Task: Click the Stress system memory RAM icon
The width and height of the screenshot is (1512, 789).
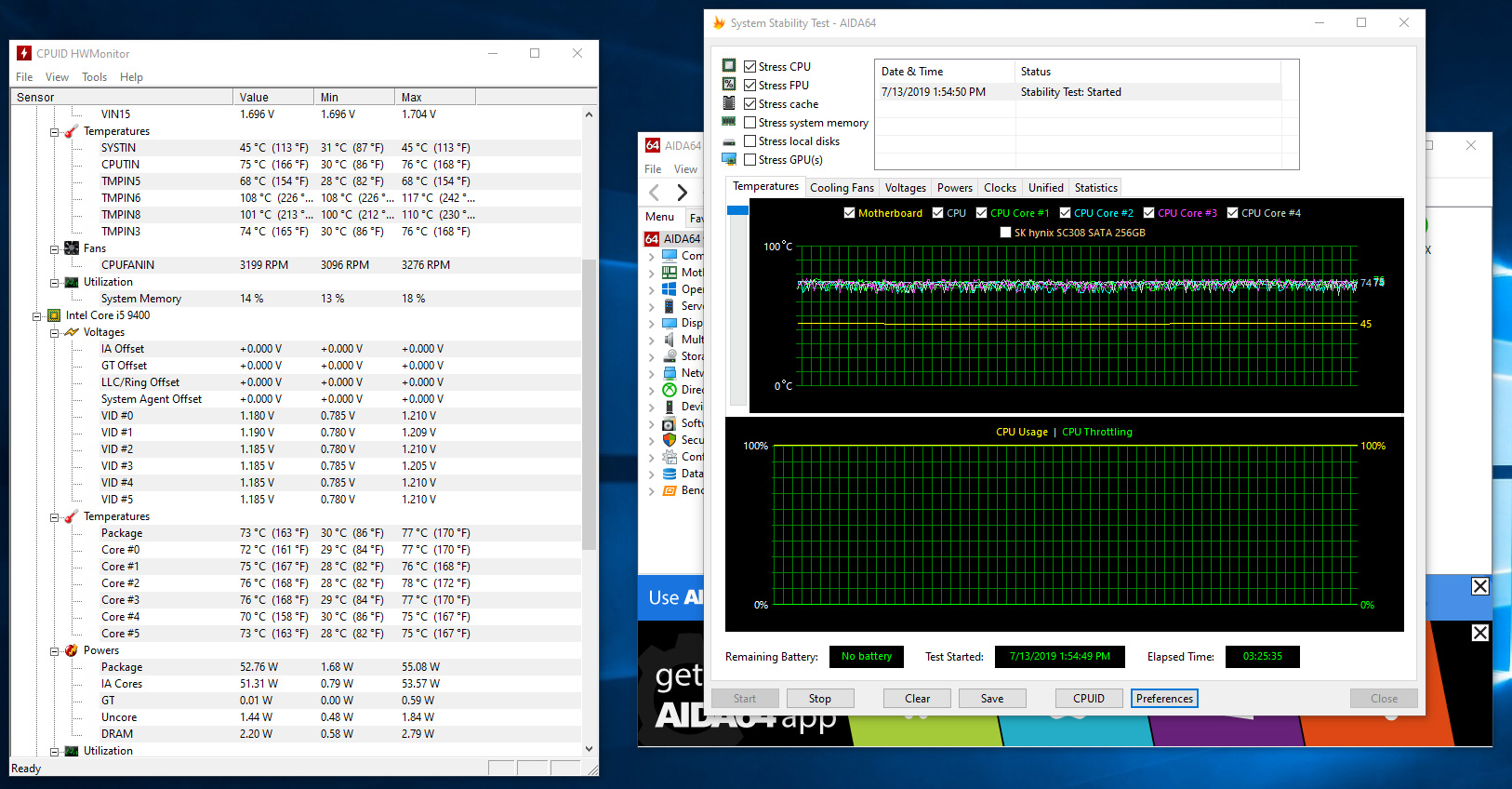Action: [x=729, y=122]
